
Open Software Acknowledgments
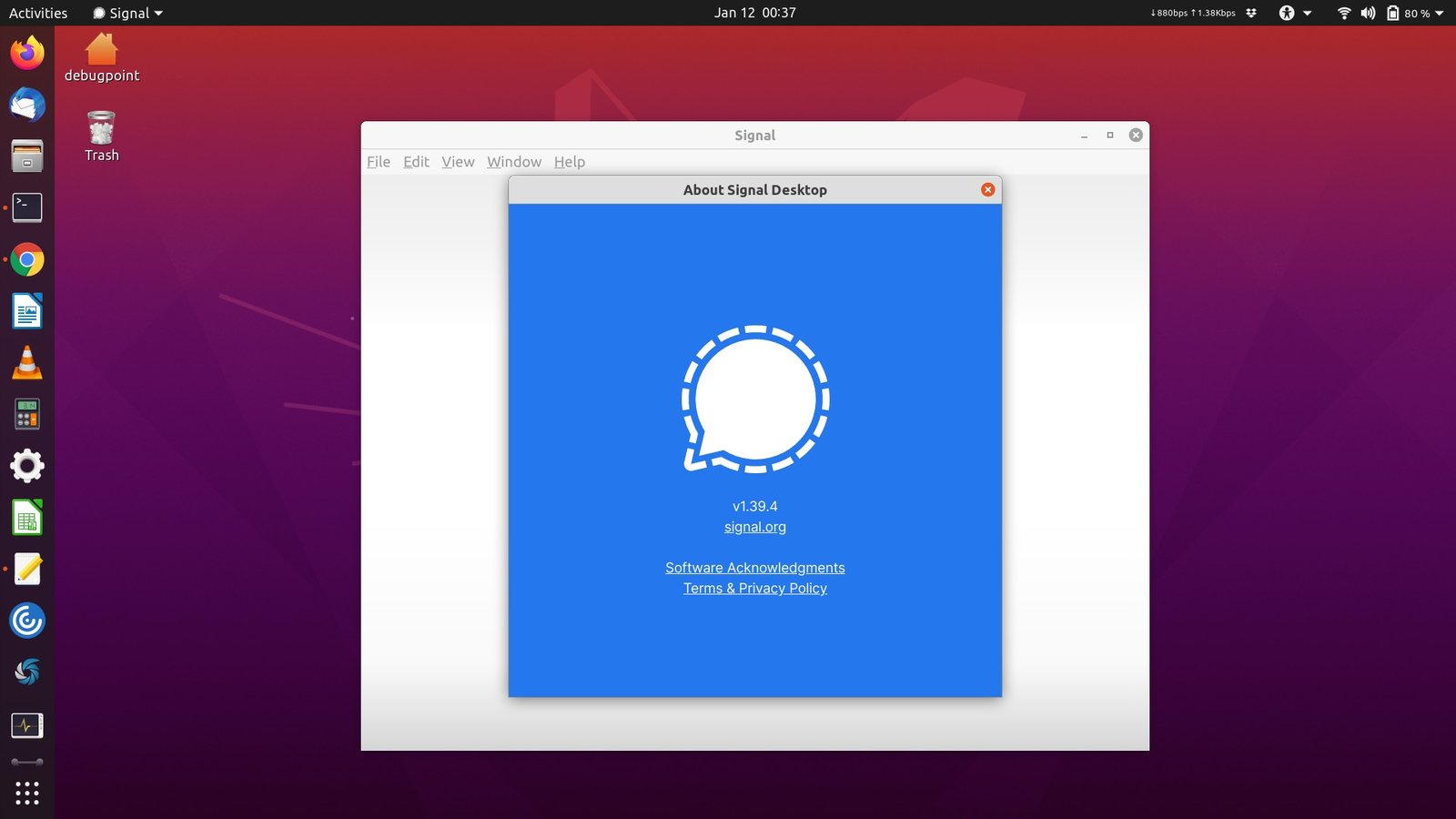click(x=754, y=567)
